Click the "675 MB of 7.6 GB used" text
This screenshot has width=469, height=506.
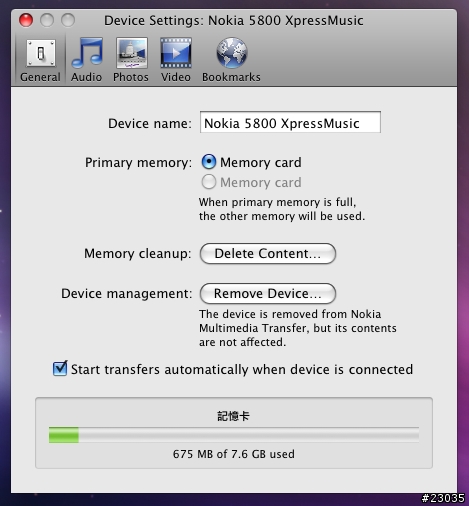[234, 454]
